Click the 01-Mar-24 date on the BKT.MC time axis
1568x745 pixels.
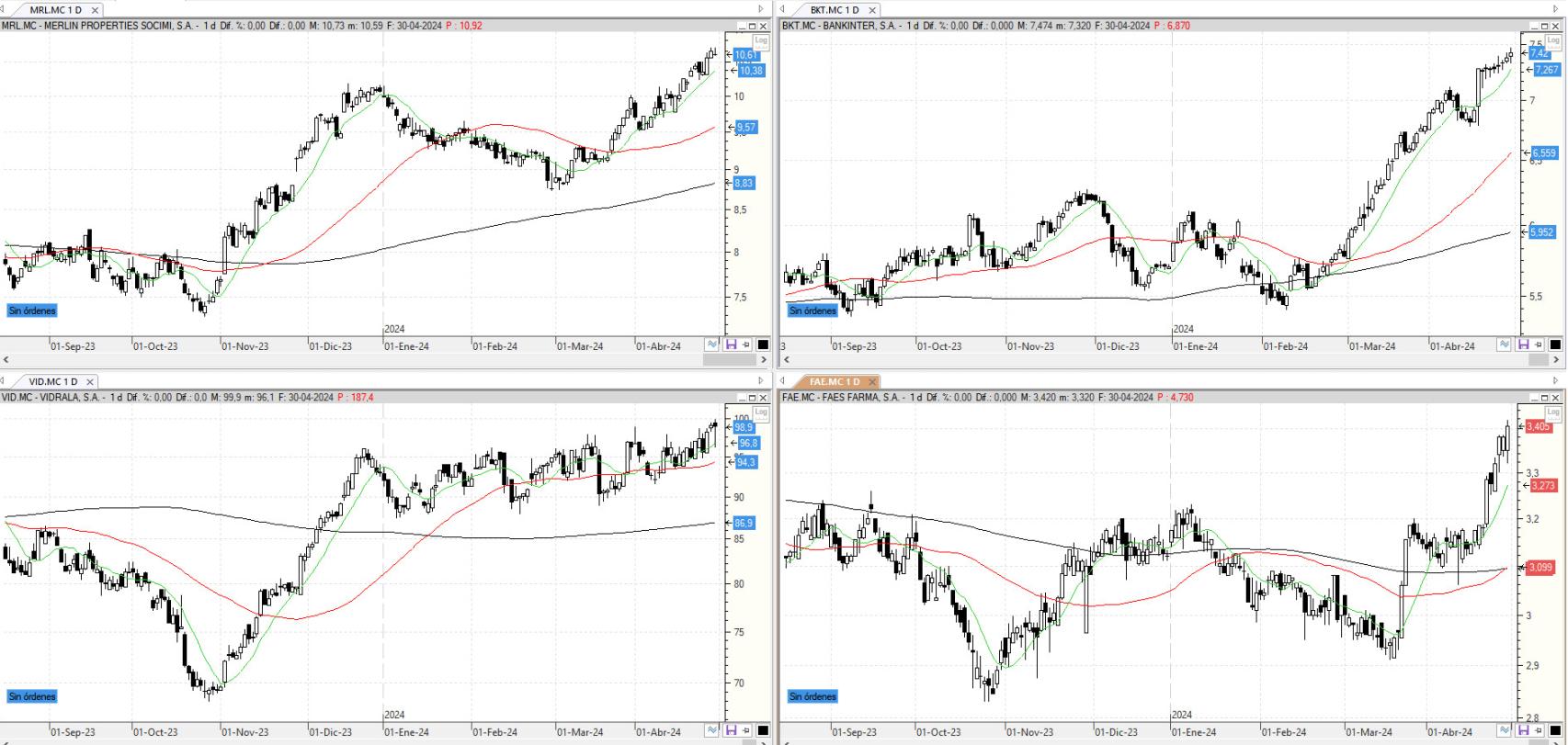1373,346
